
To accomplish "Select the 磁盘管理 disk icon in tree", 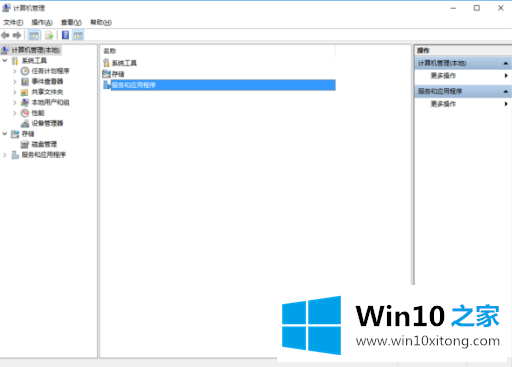I will click(25, 144).
